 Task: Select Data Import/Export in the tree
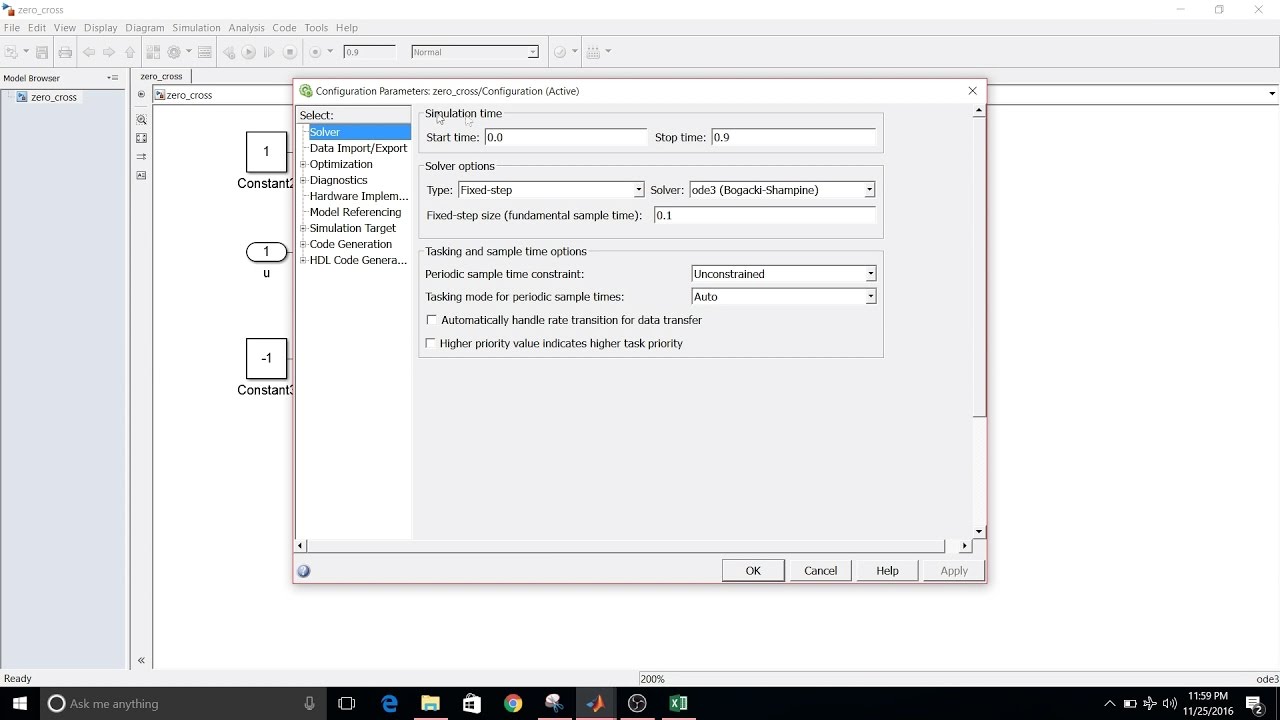point(358,148)
